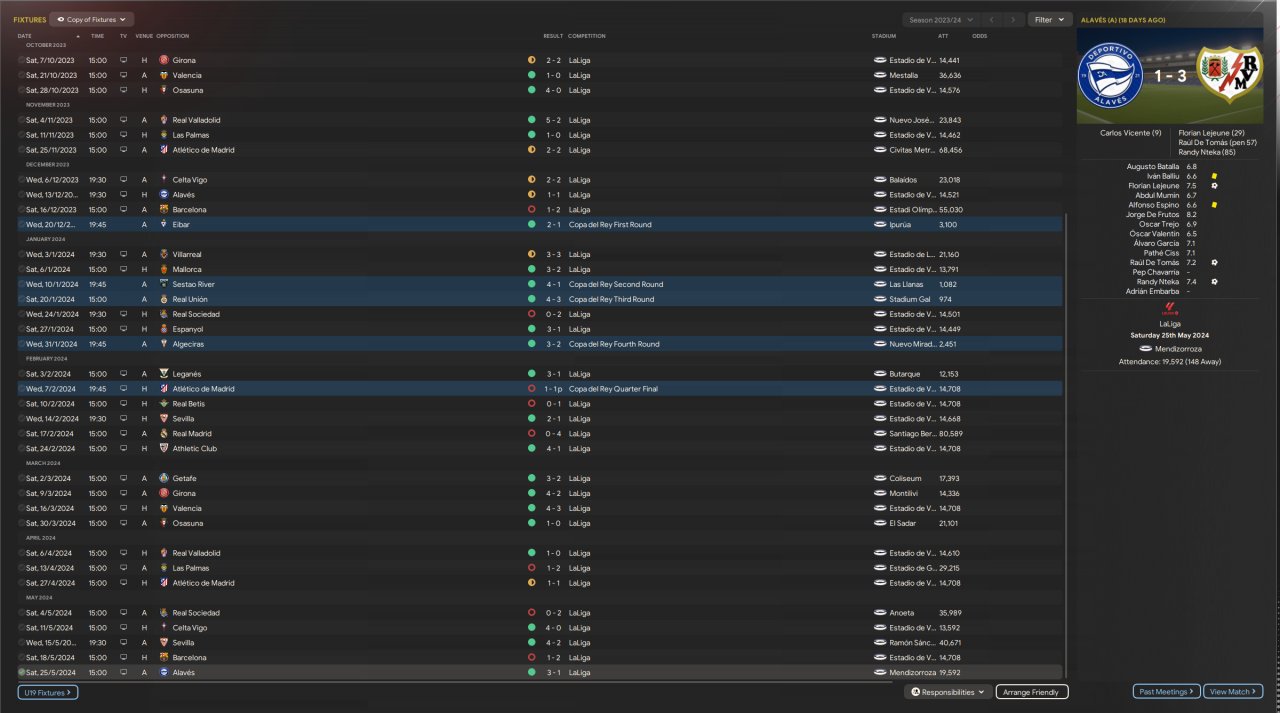Click the Rayo Vallecano crest in match panel
Screen dimensions: 1280x713
pyautogui.click(x=1231, y=76)
